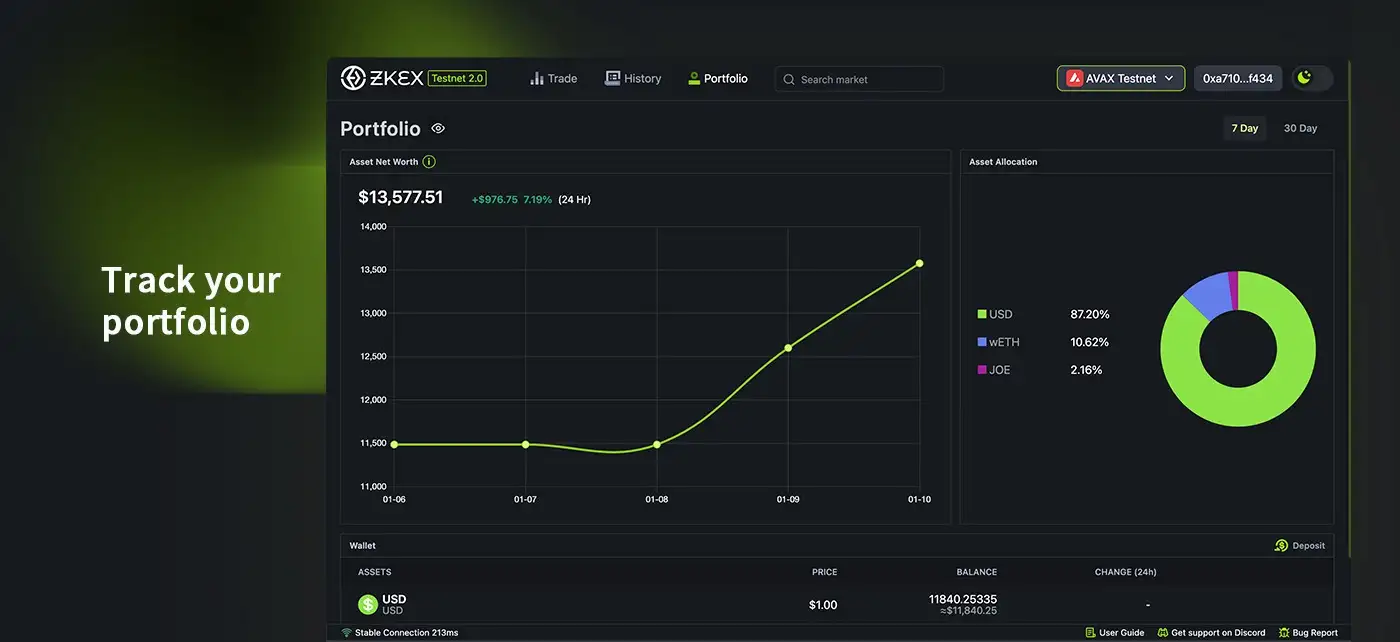Screen dimensions: 1400x642
Task: Click the Testnet 2.0 badge
Action: 457,78
